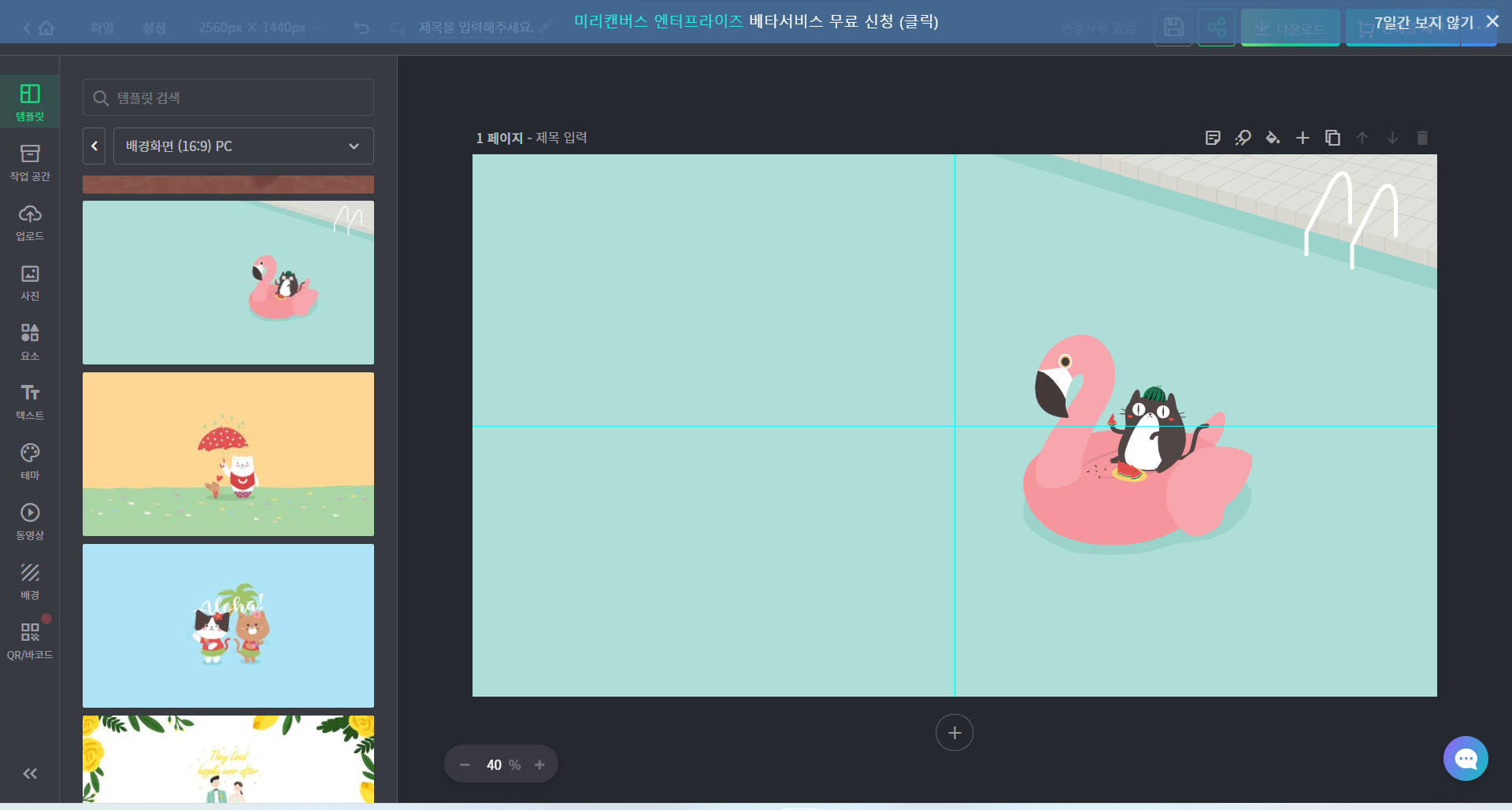
Task: Select the yellow flowers wedding template thumbnail
Action: coord(228,760)
